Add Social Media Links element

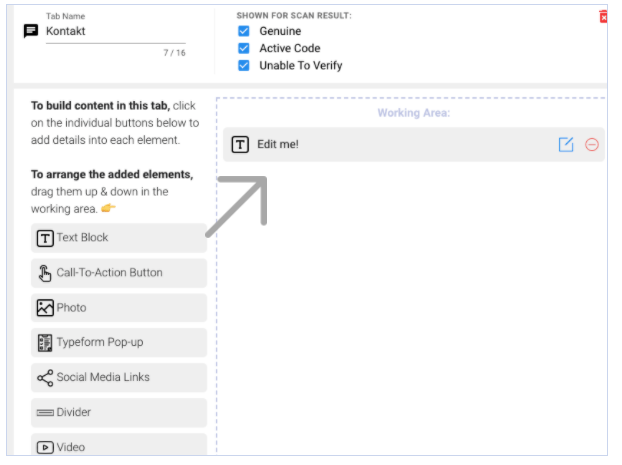pos(119,378)
